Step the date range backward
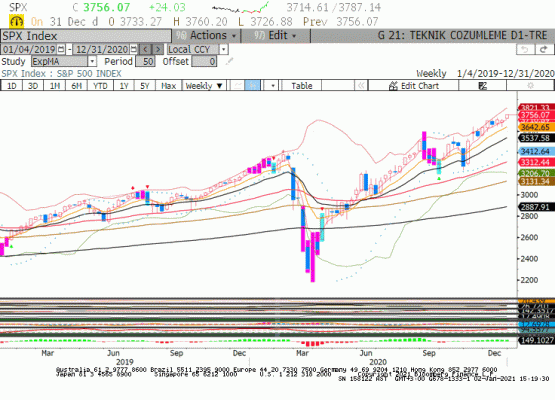 (145, 49)
